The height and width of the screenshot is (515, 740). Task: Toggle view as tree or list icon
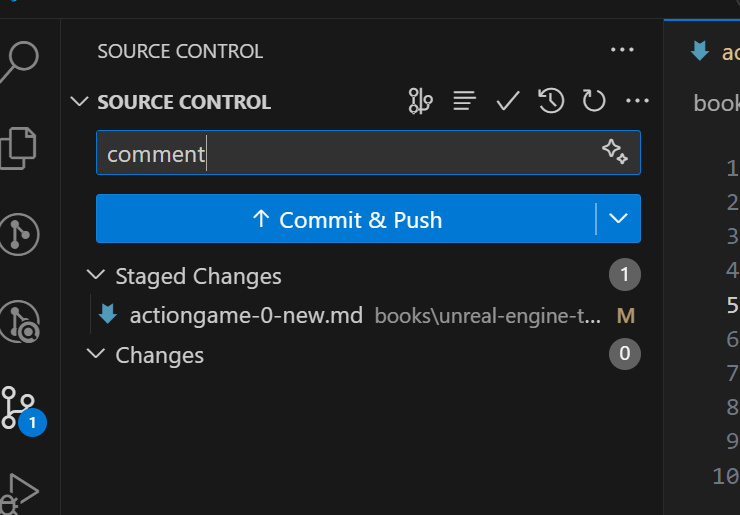point(464,101)
